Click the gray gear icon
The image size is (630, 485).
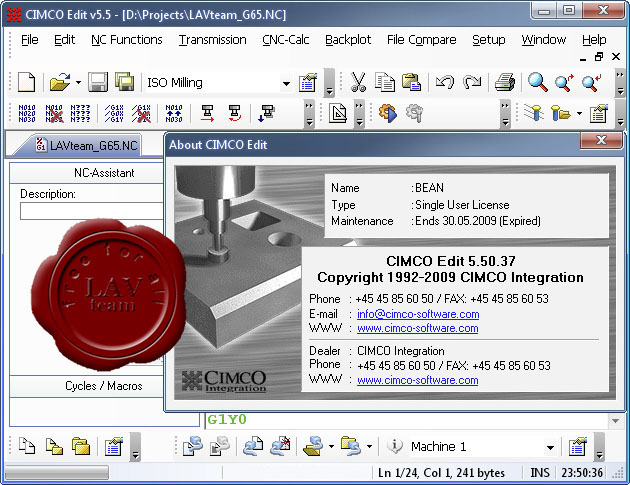coord(414,113)
